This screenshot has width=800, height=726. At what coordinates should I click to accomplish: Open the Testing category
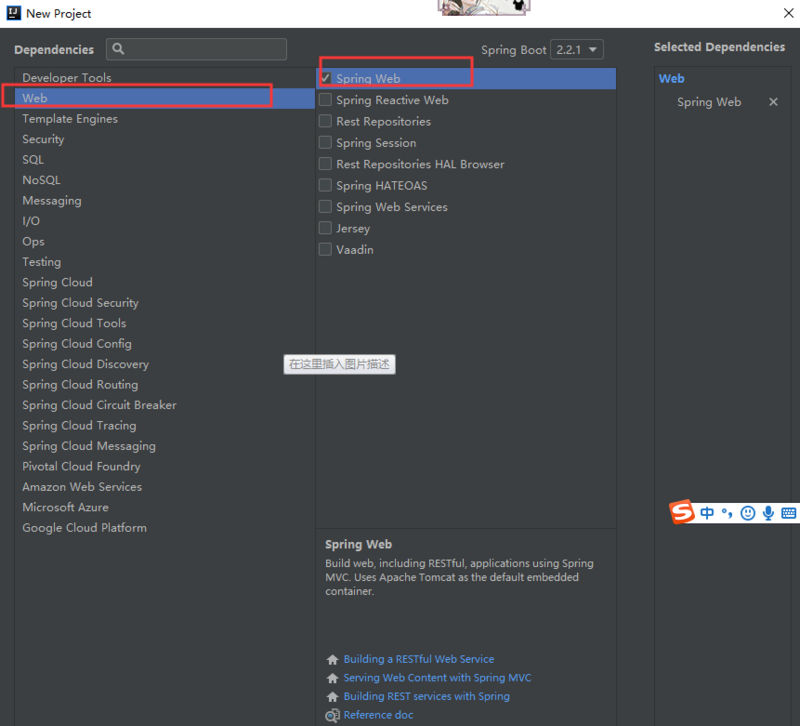(165, 262)
